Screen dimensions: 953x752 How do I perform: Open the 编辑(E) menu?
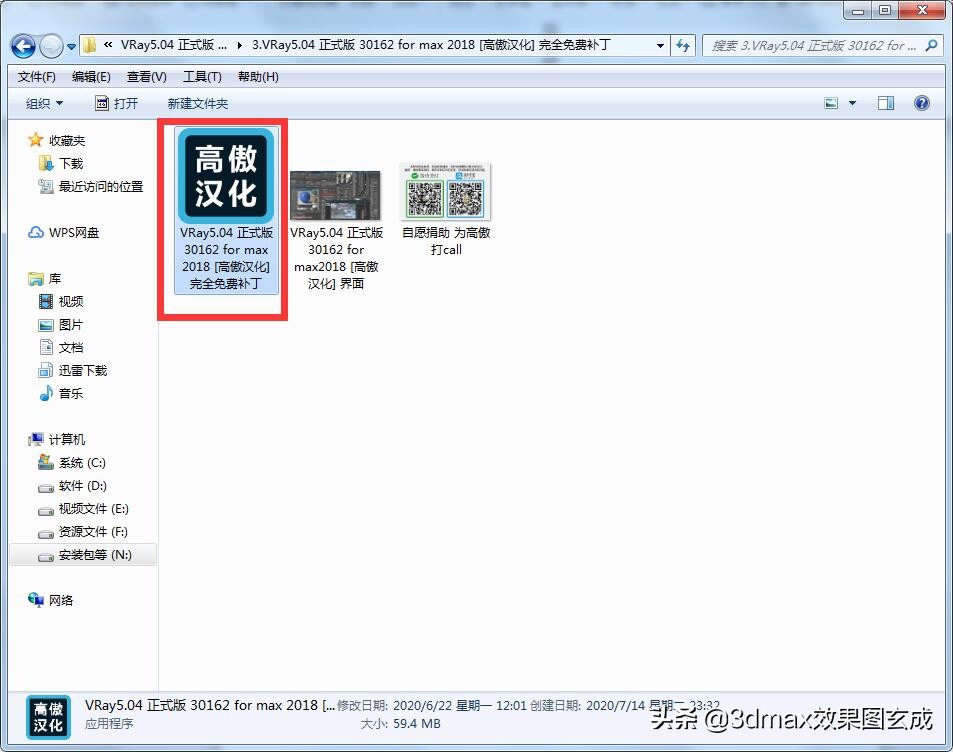point(91,77)
